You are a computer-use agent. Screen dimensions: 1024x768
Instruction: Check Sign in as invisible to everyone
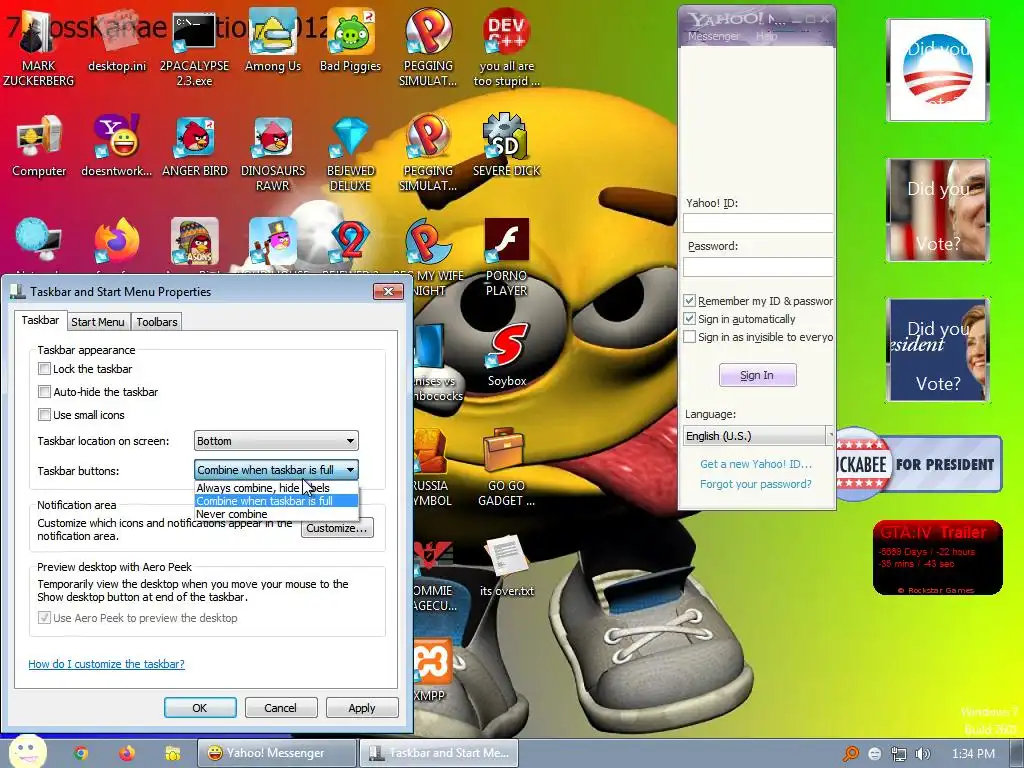point(689,337)
